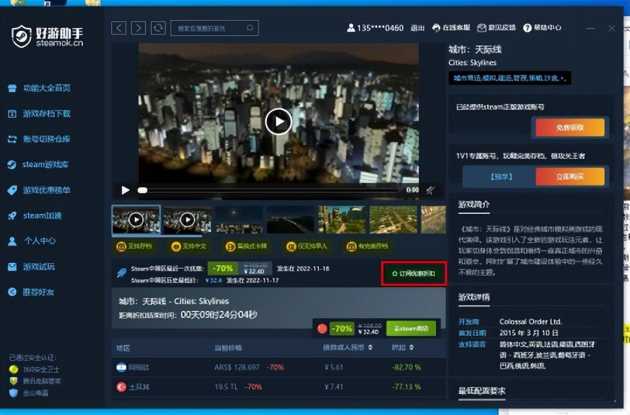Click the Turkey flag region row
This screenshot has height=415, width=630.
pyautogui.click(x=279, y=387)
